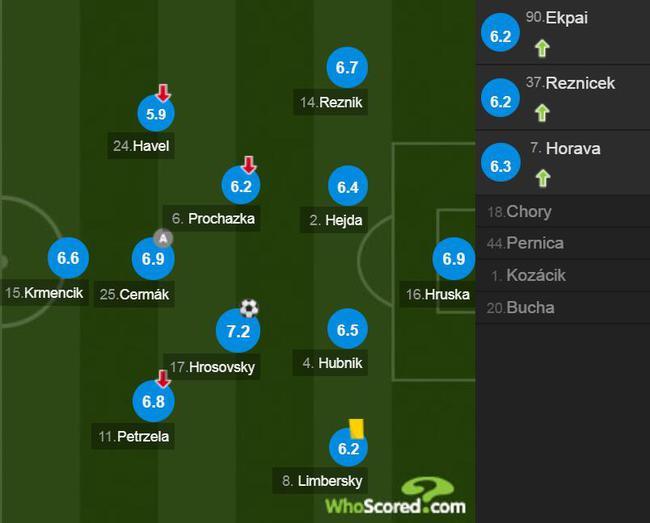Click the goal ball icon on Hrosovsky
The width and height of the screenshot is (650, 523).
point(249,308)
